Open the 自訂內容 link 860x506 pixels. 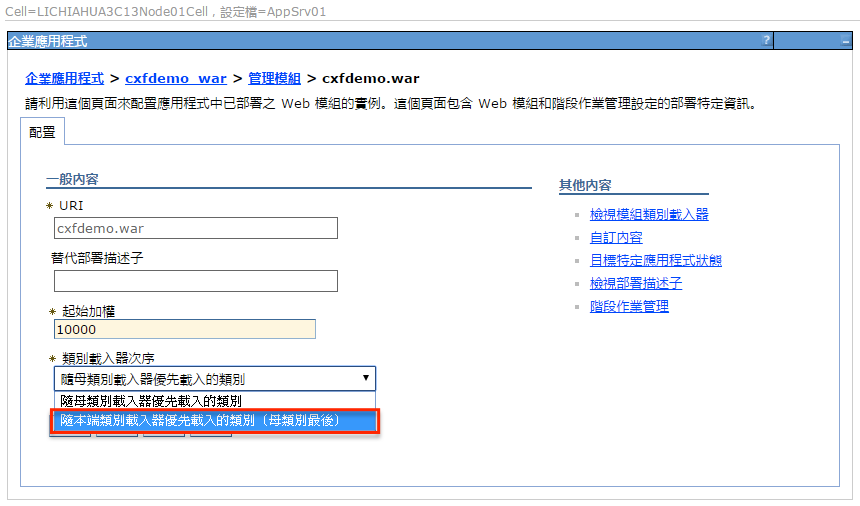(616, 237)
